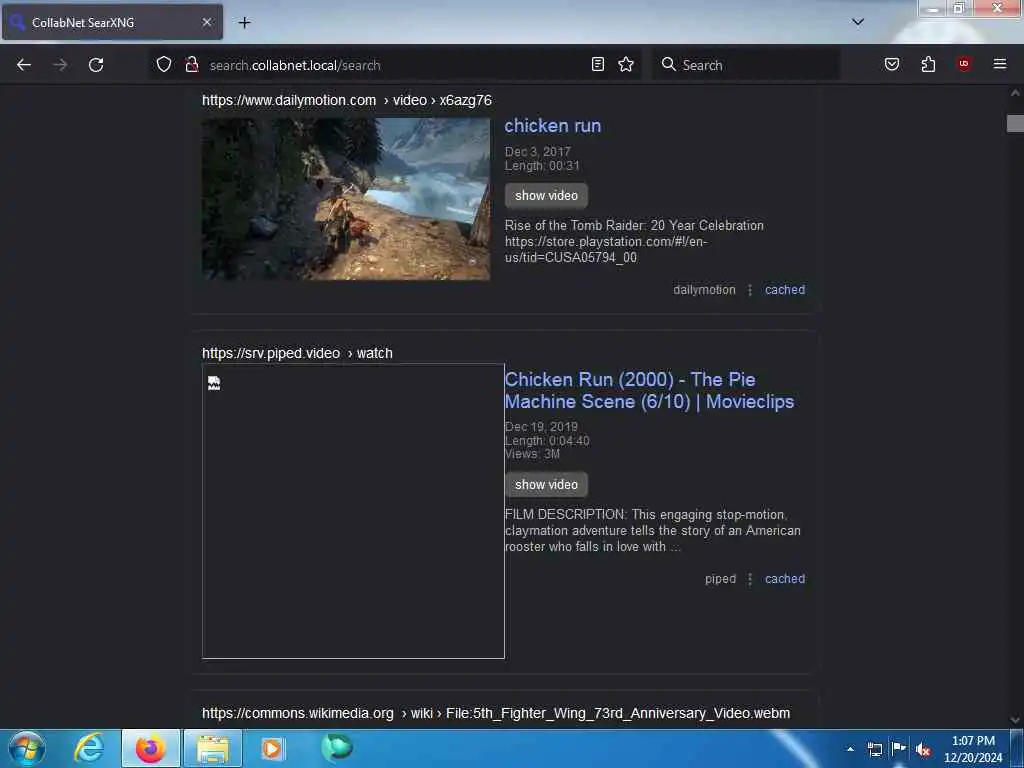Open options dots next to piped label
1024x768 pixels.
pyautogui.click(x=750, y=579)
